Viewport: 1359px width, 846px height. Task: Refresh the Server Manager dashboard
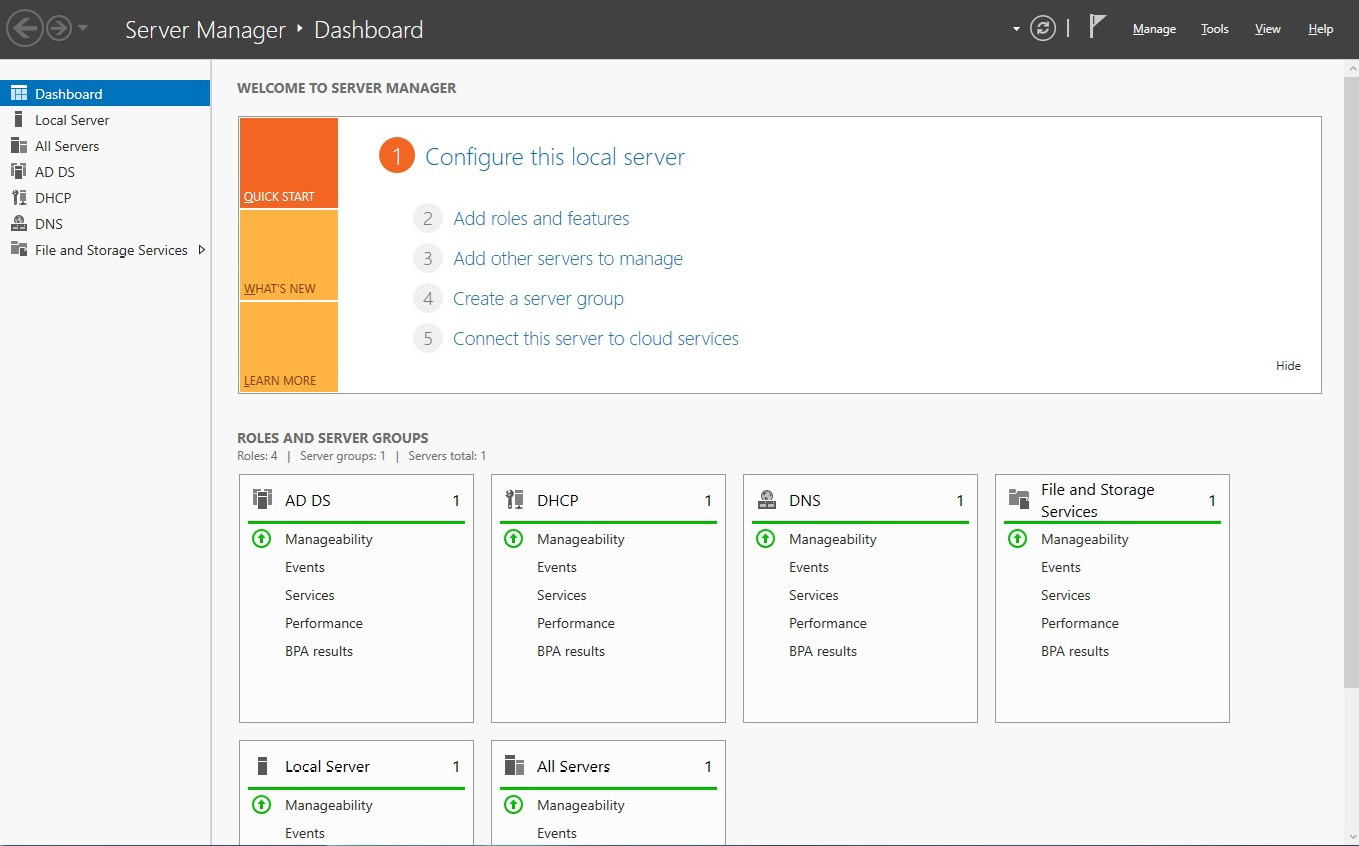click(1043, 29)
